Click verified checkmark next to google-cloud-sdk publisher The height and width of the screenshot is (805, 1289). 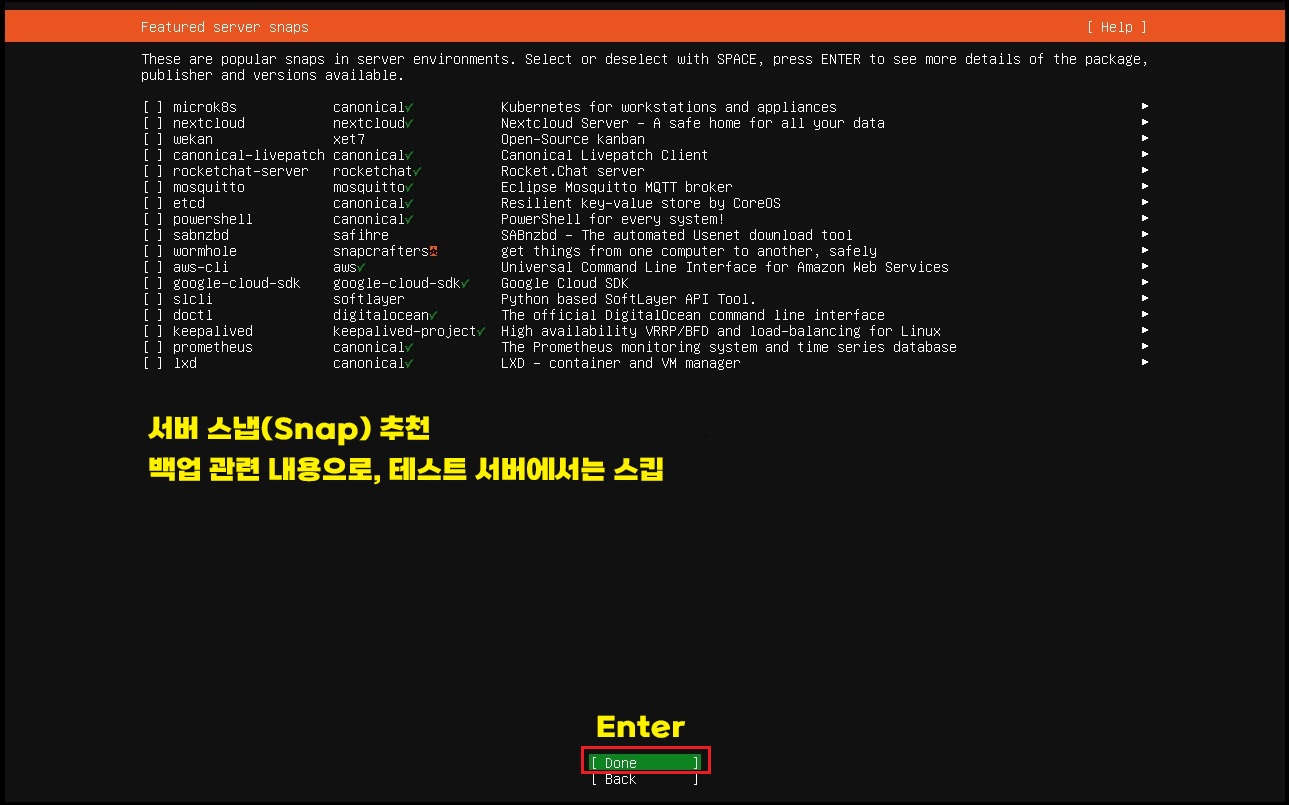coord(466,283)
